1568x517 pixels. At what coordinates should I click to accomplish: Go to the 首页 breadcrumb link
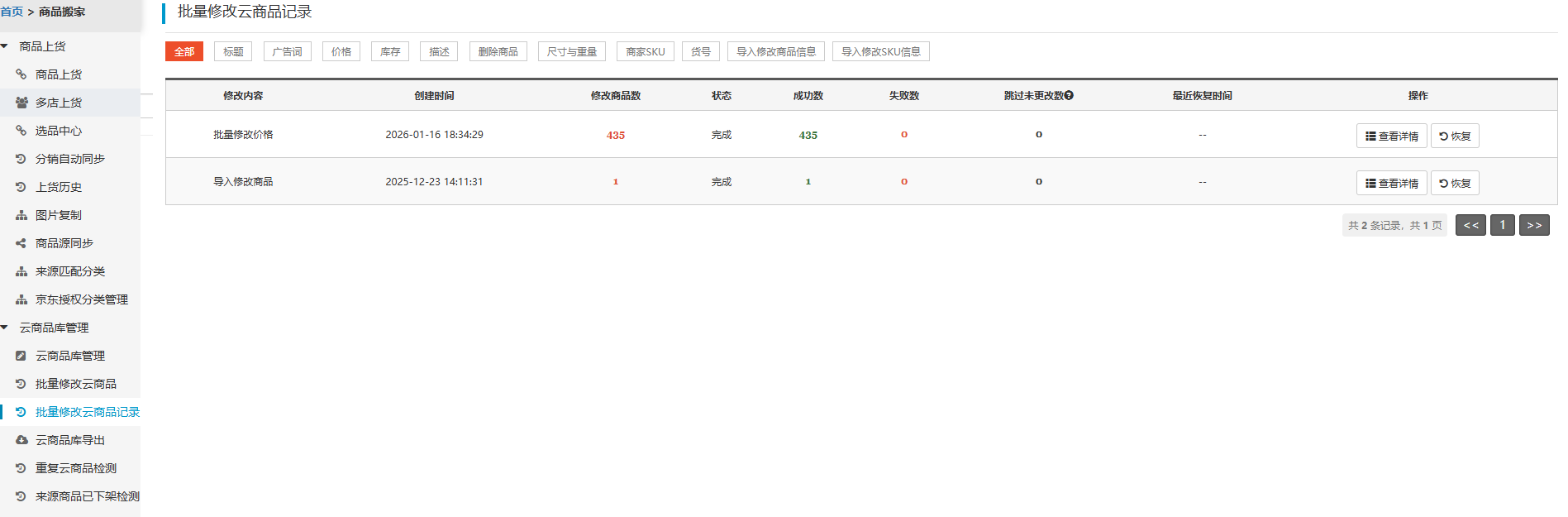pyautogui.click(x=12, y=12)
